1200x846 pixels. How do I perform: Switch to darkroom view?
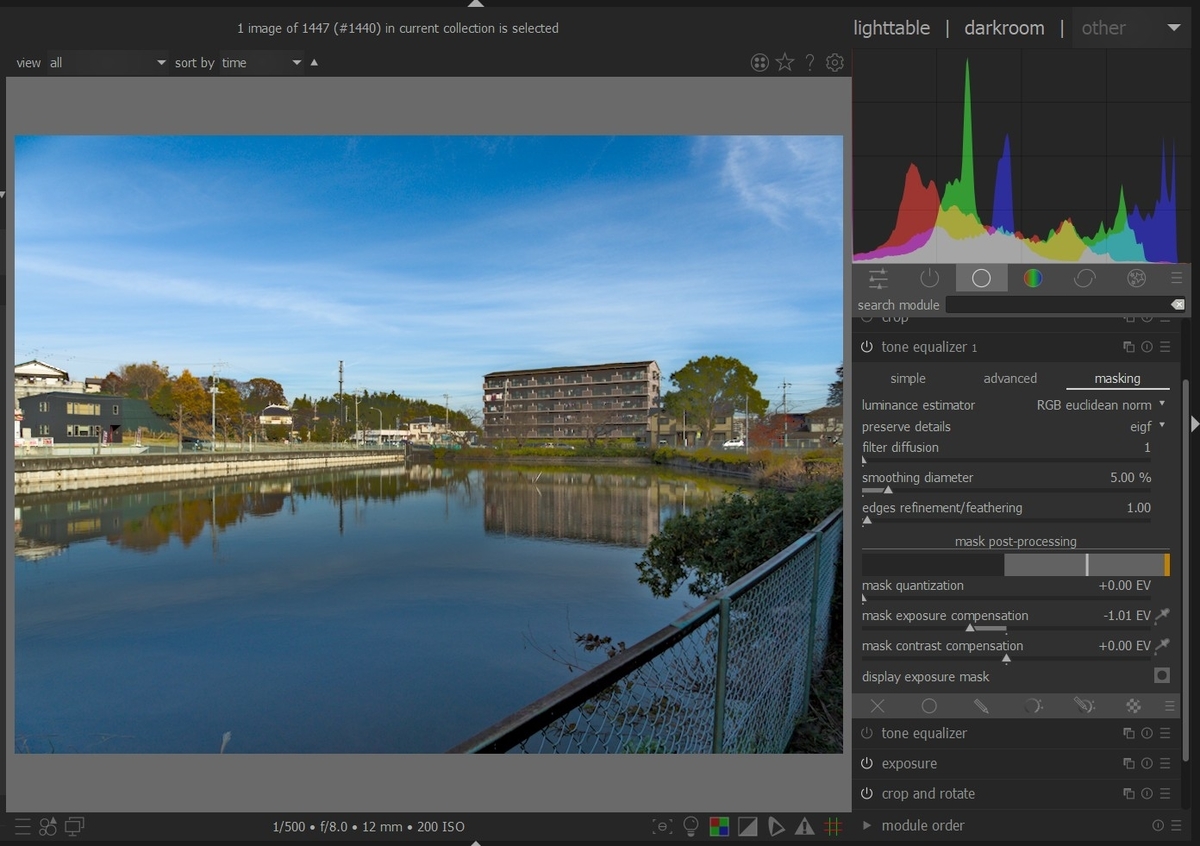(x=1004, y=28)
